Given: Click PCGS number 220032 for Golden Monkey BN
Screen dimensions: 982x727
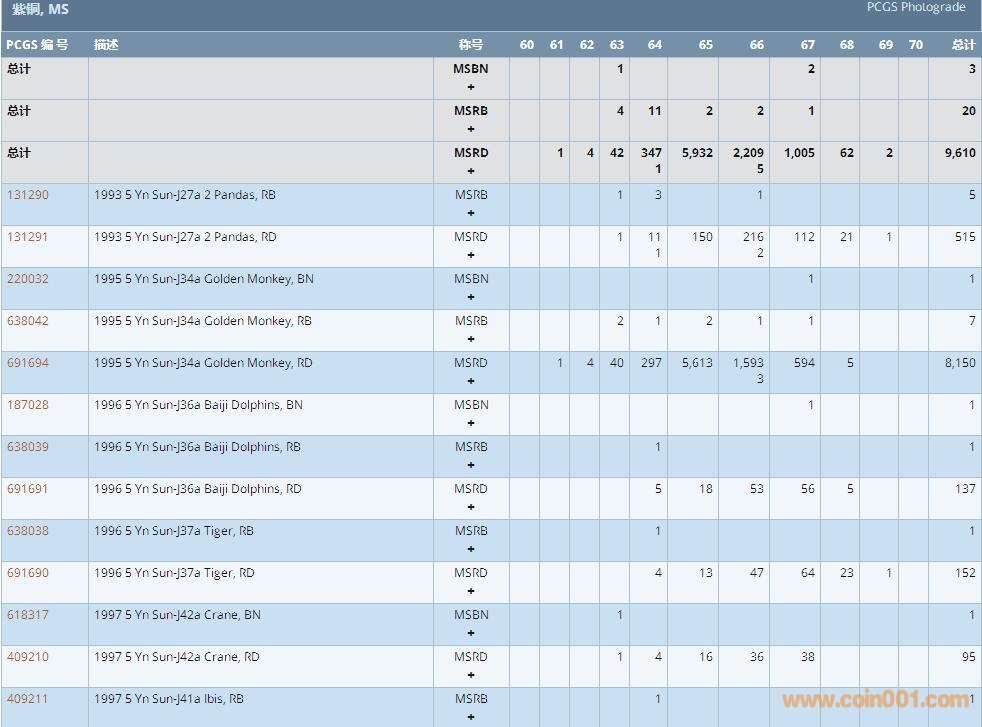Looking at the screenshot, I should coord(28,279).
